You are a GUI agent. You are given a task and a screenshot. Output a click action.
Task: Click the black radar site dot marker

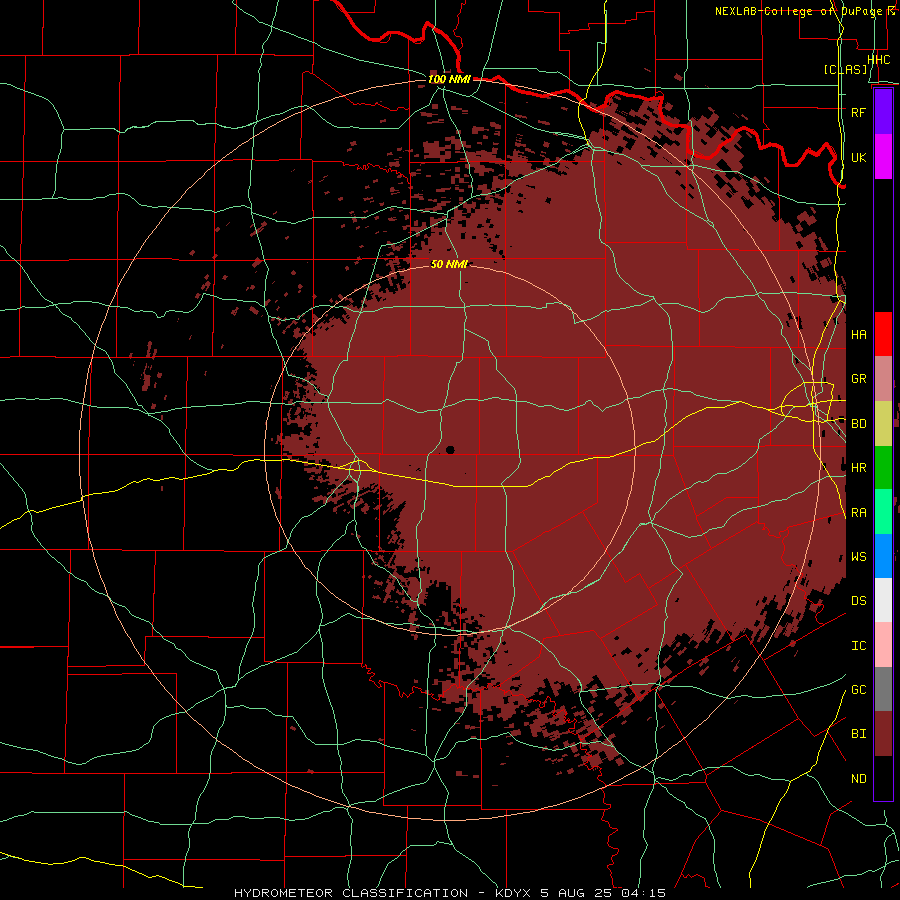(450, 450)
